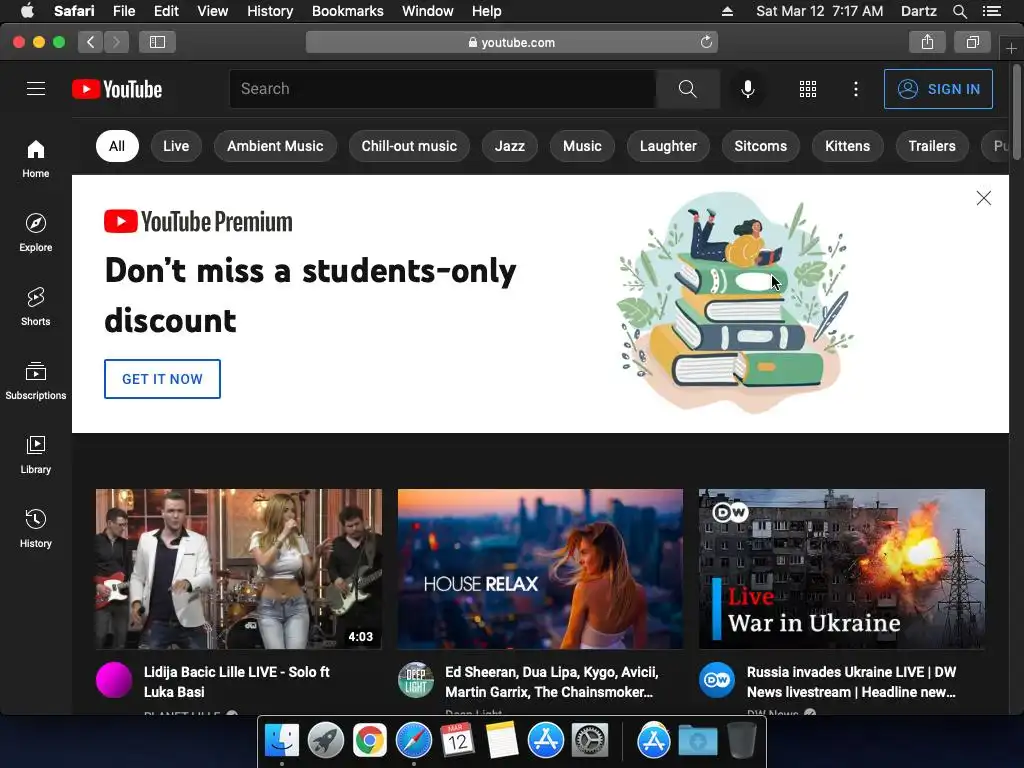The width and height of the screenshot is (1024, 768).
Task: Open the three-dot settings menu
Action: click(856, 89)
